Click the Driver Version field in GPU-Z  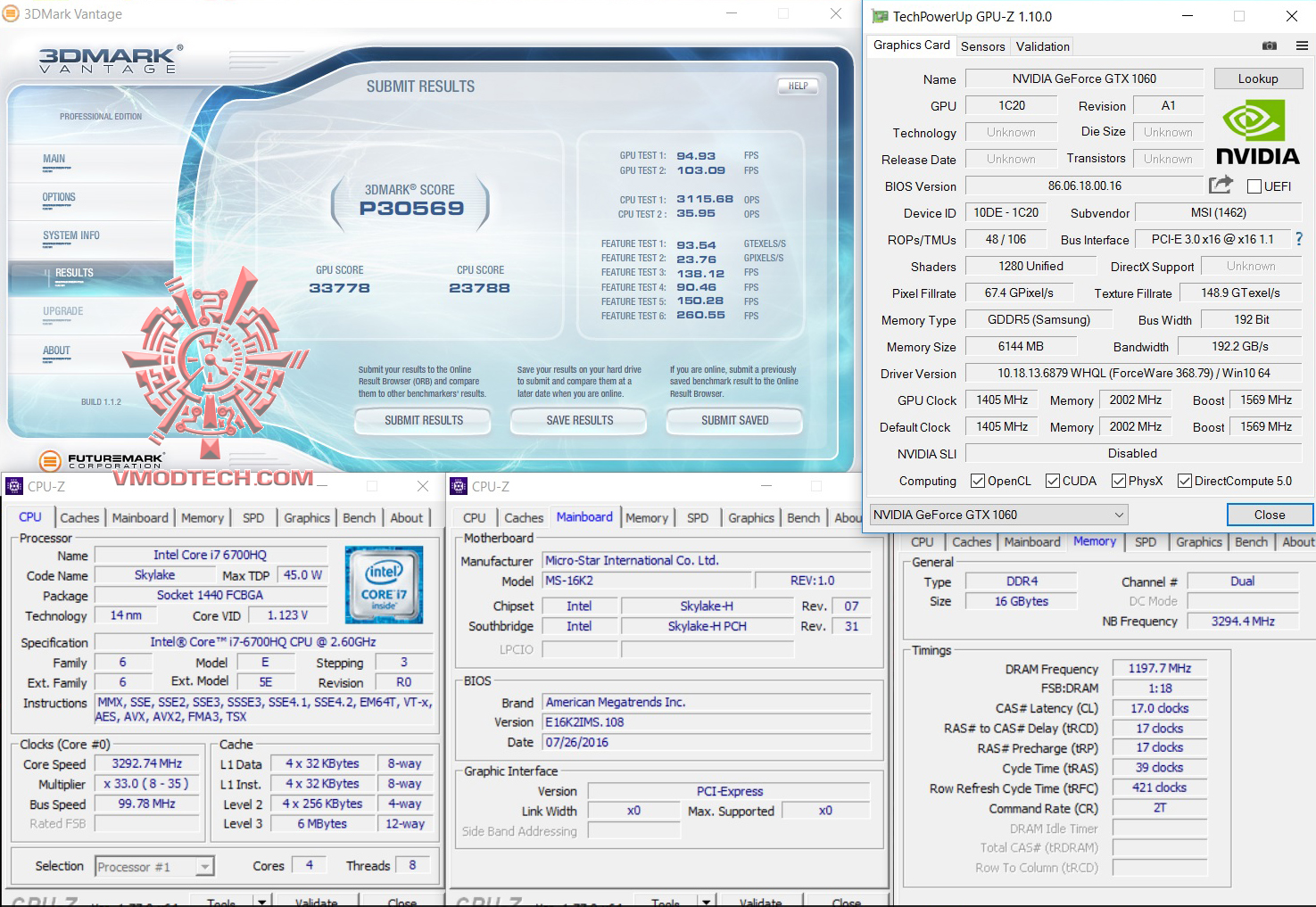1134,374
